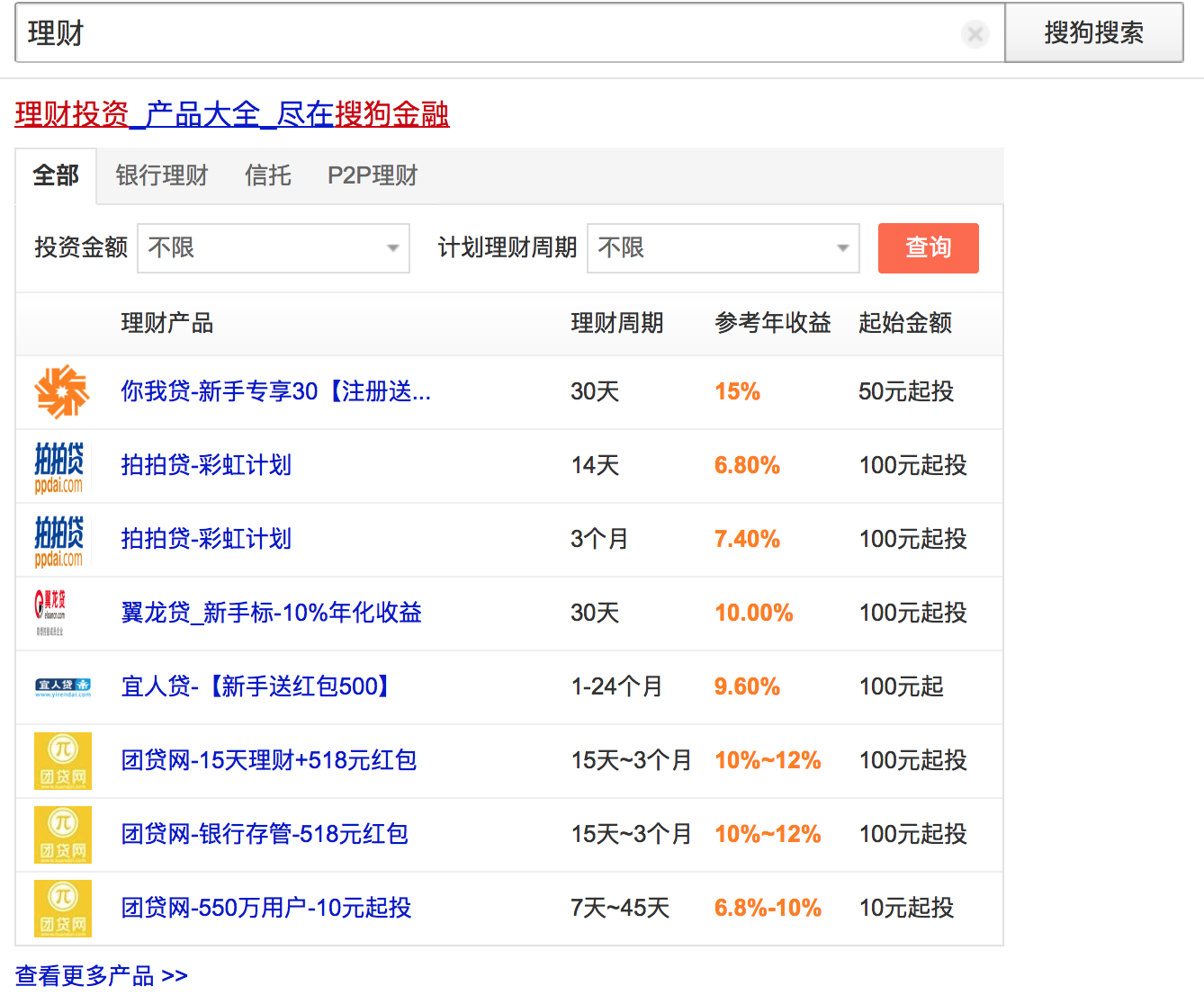Screen dimensions: 1204x1004
Task: Click the 理财产品 column header
Action: pyautogui.click(x=167, y=323)
